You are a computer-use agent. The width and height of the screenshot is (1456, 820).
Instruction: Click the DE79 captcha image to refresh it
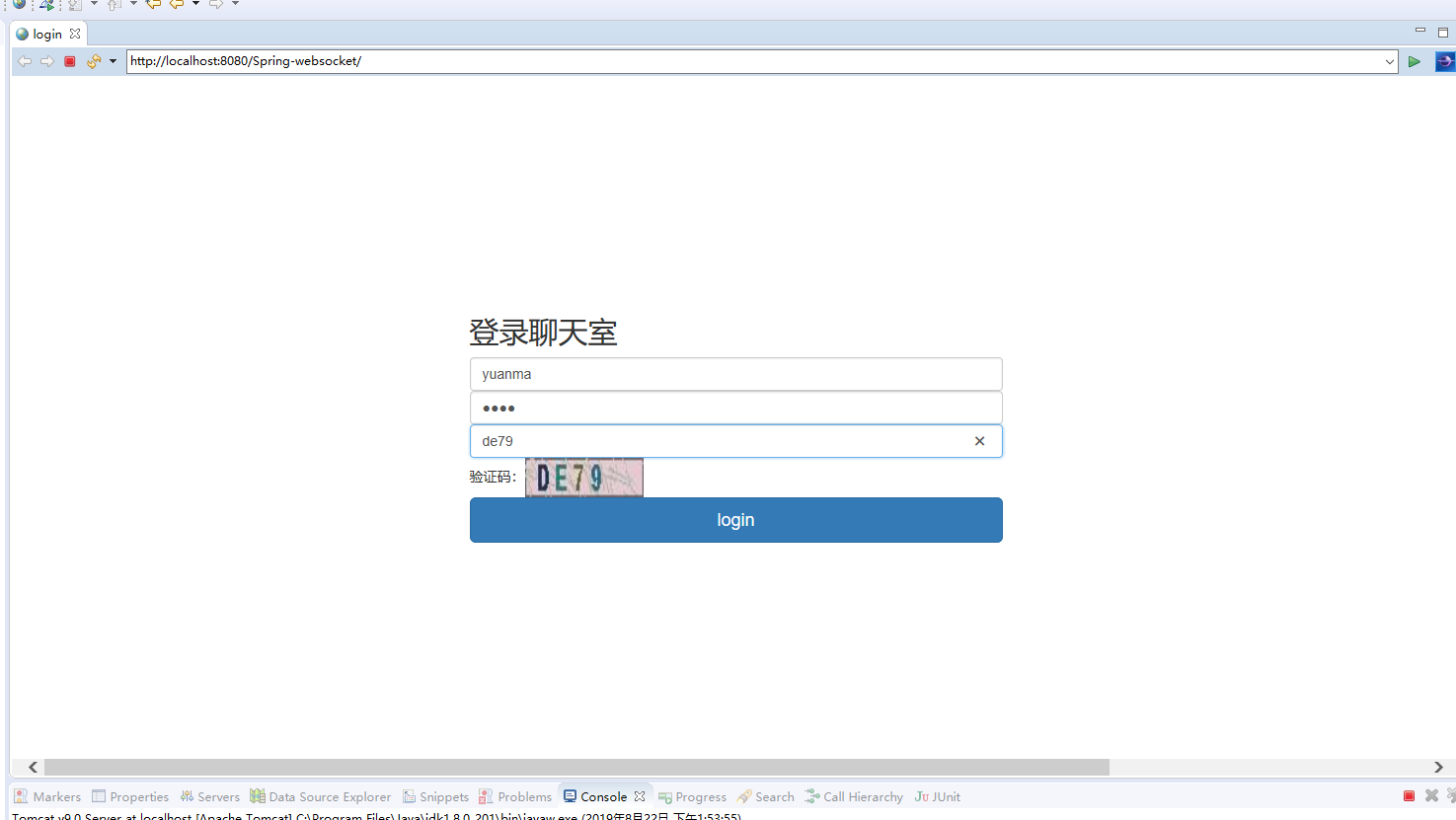[583, 477]
